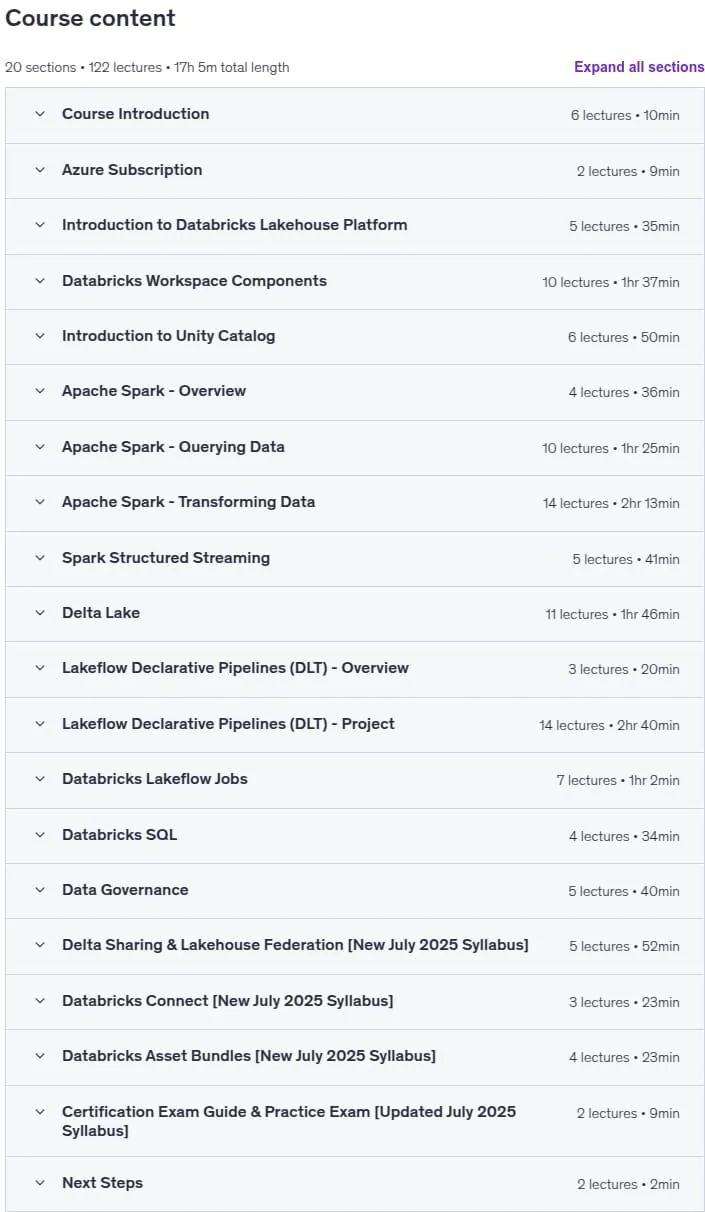Viewport: 705px width, 1212px height.
Task: Expand the Next Steps chevron icon
Action: pyautogui.click(x=40, y=1183)
